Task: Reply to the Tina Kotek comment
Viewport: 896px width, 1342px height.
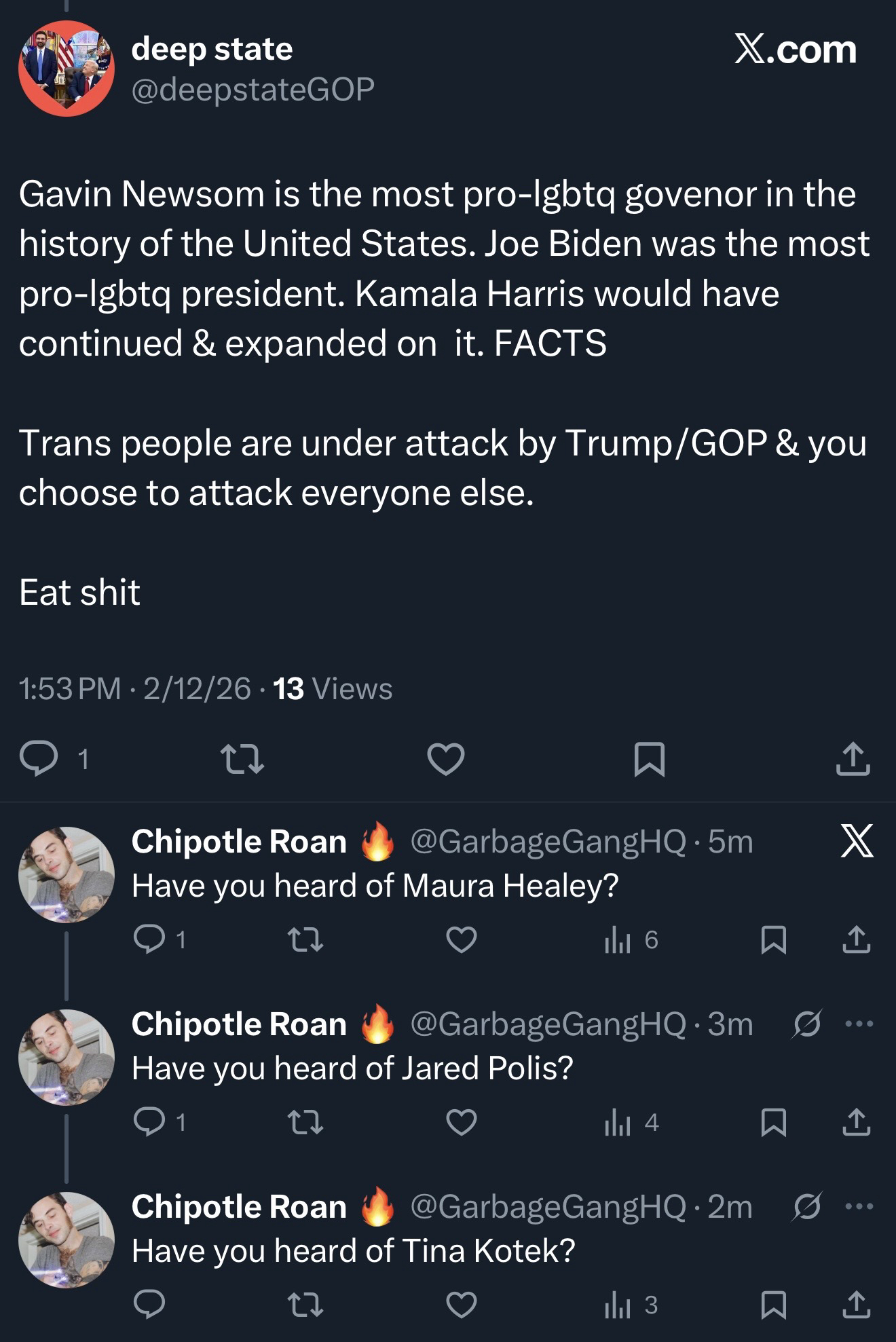Action: pyautogui.click(x=149, y=1304)
